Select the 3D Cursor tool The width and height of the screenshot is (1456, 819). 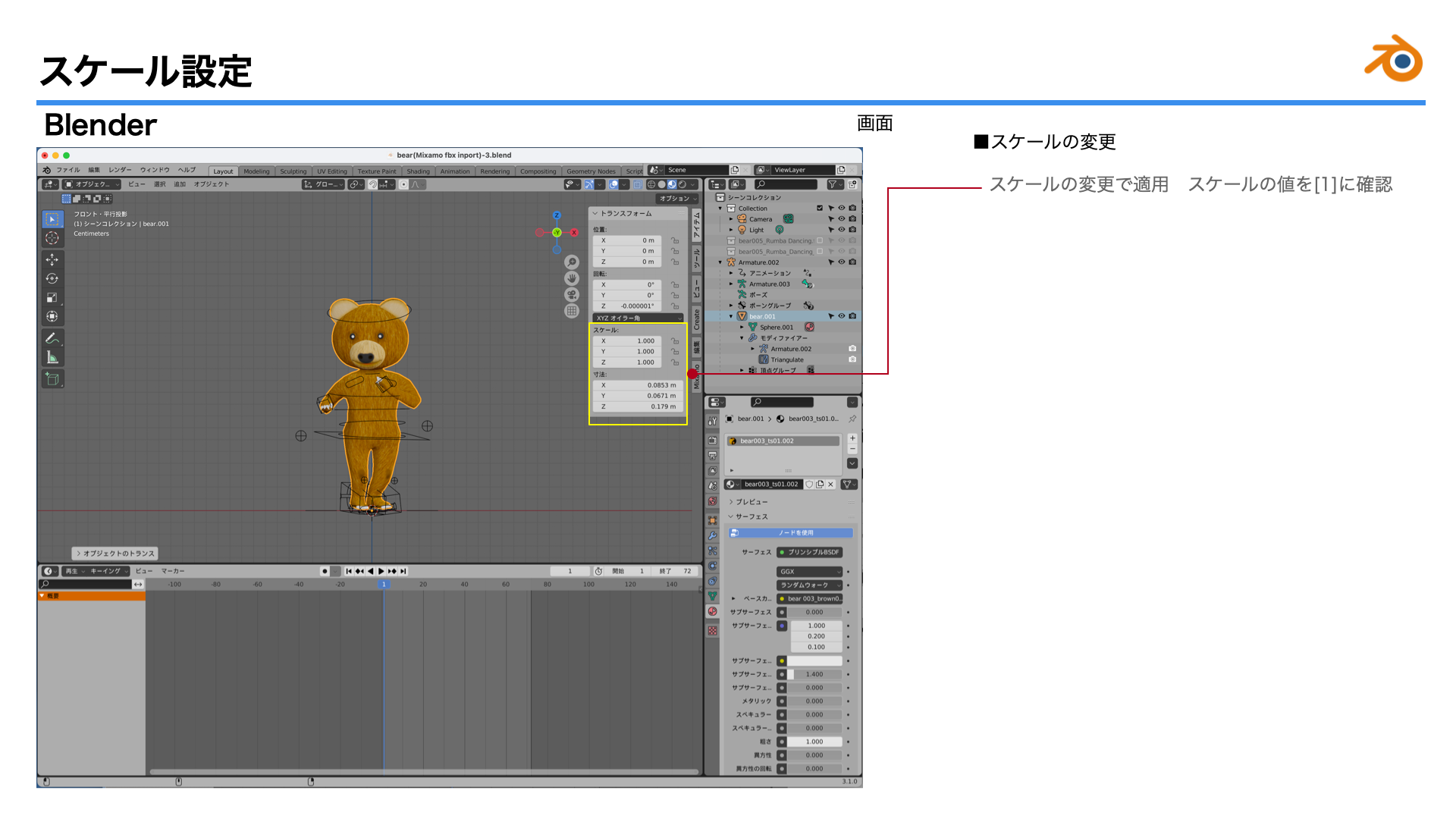click(x=52, y=238)
